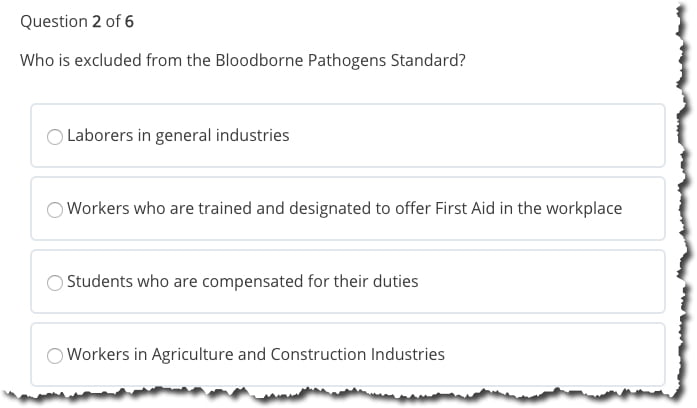The width and height of the screenshot is (697, 408).
Task: Click the word 'compensated' in the third answer
Action: 248,281
